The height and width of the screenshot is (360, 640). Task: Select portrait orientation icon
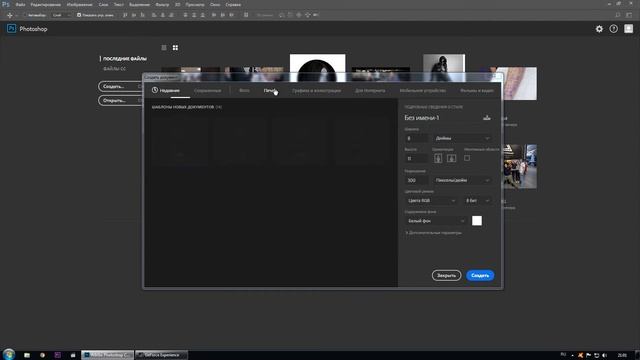tap(438, 158)
